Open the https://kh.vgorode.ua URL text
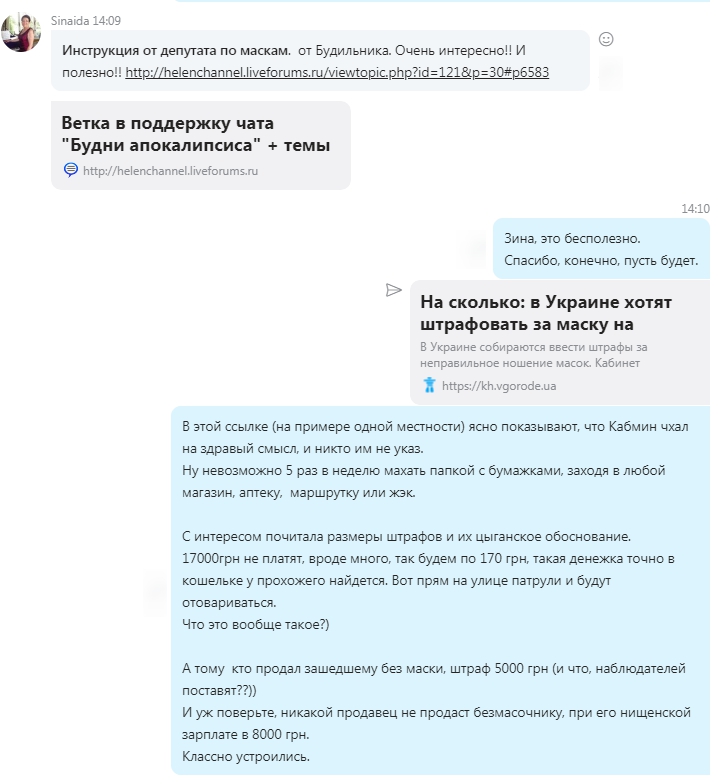Image resolution: width=718 pixels, height=784 pixels. [x=499, y=386]
